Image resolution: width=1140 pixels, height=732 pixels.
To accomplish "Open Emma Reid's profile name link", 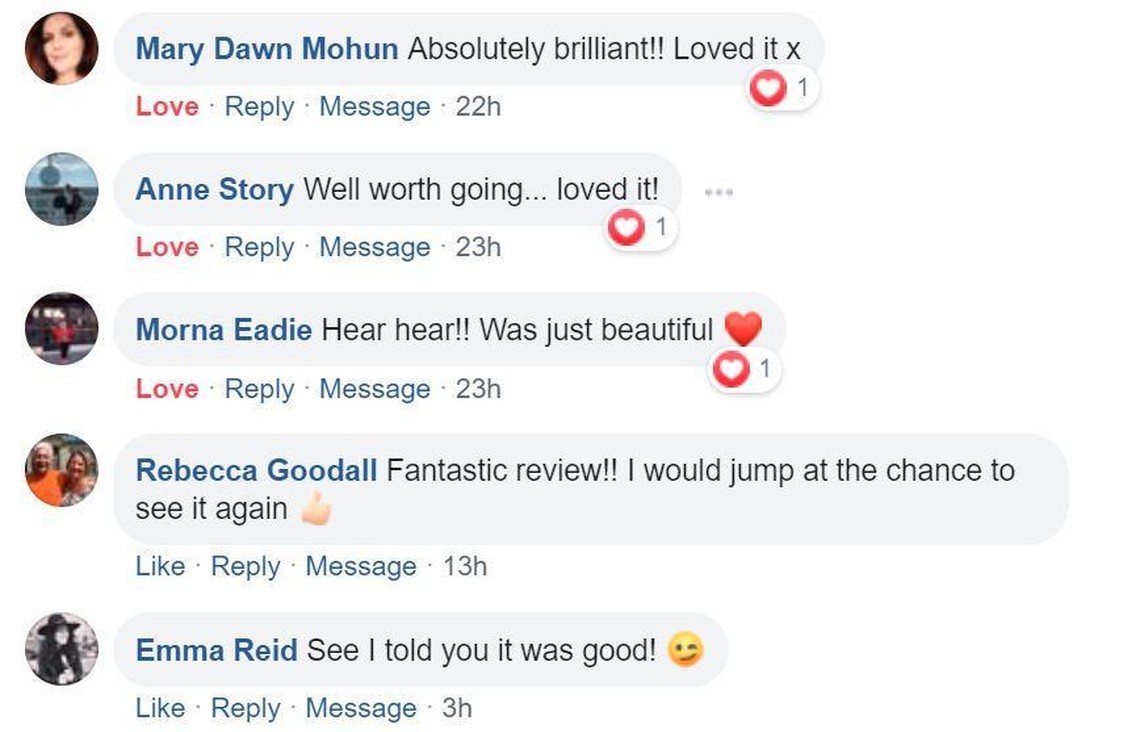I will (x=216, y=651).
